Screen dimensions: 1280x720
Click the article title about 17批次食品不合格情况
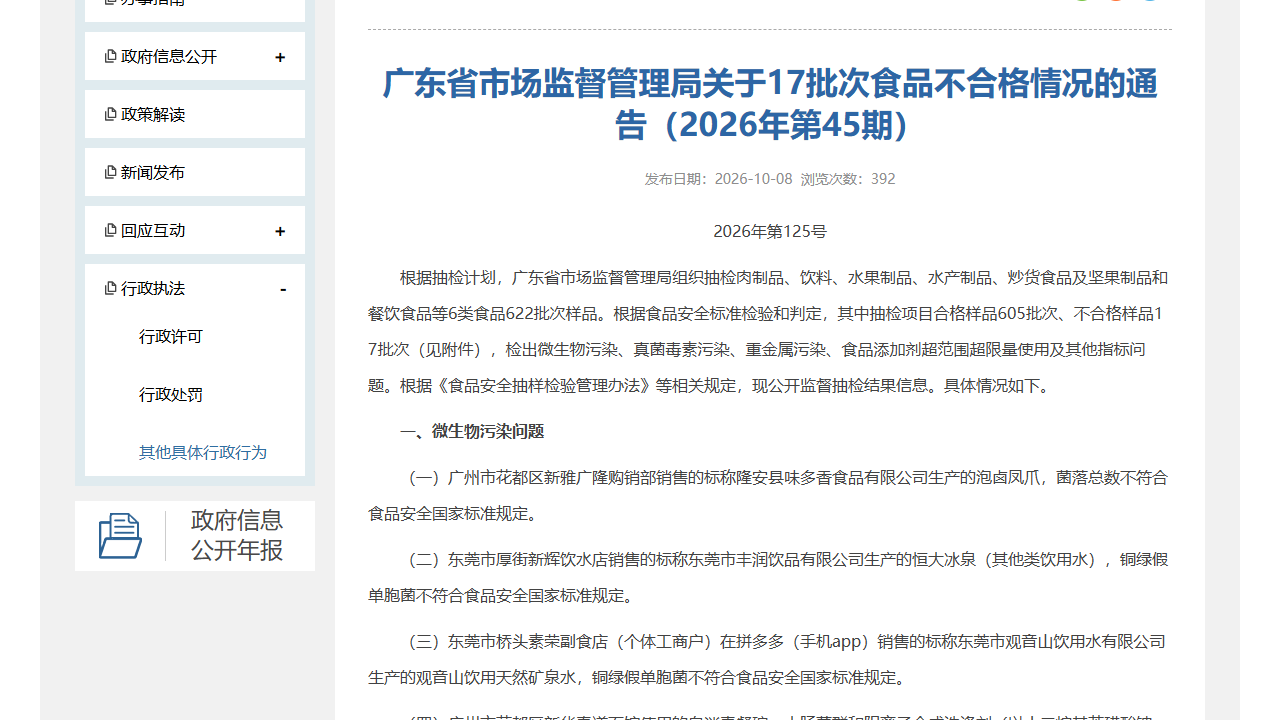[x=770, y=104]
